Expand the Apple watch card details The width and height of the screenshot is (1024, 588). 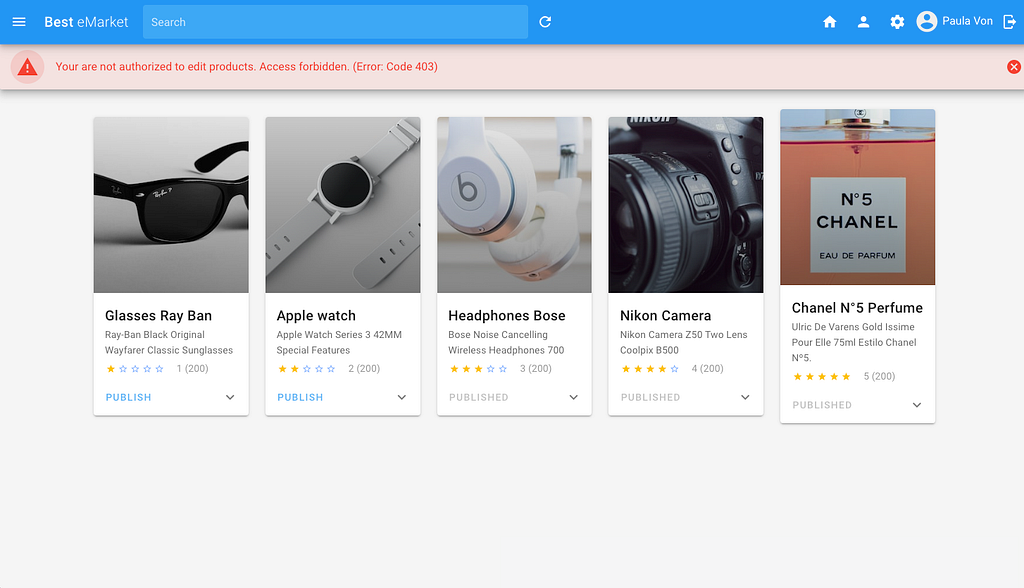(x=402, y=397)
